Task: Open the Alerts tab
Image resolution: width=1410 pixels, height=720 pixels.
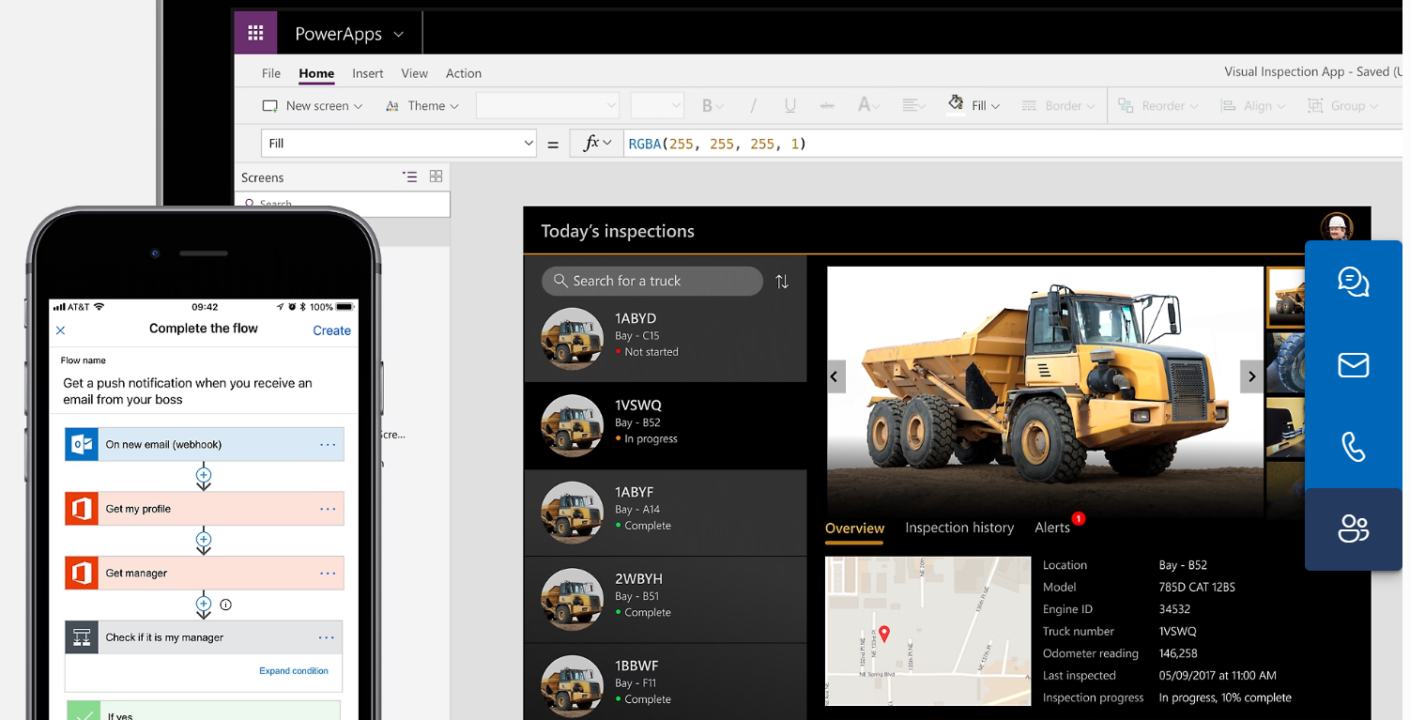Action: 1053,527
